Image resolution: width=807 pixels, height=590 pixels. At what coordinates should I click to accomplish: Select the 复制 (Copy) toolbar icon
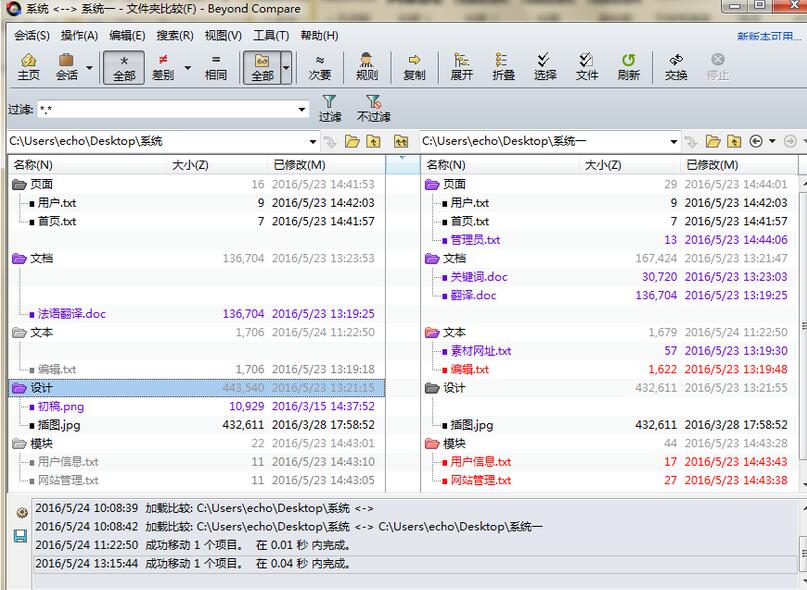[414, 68]
